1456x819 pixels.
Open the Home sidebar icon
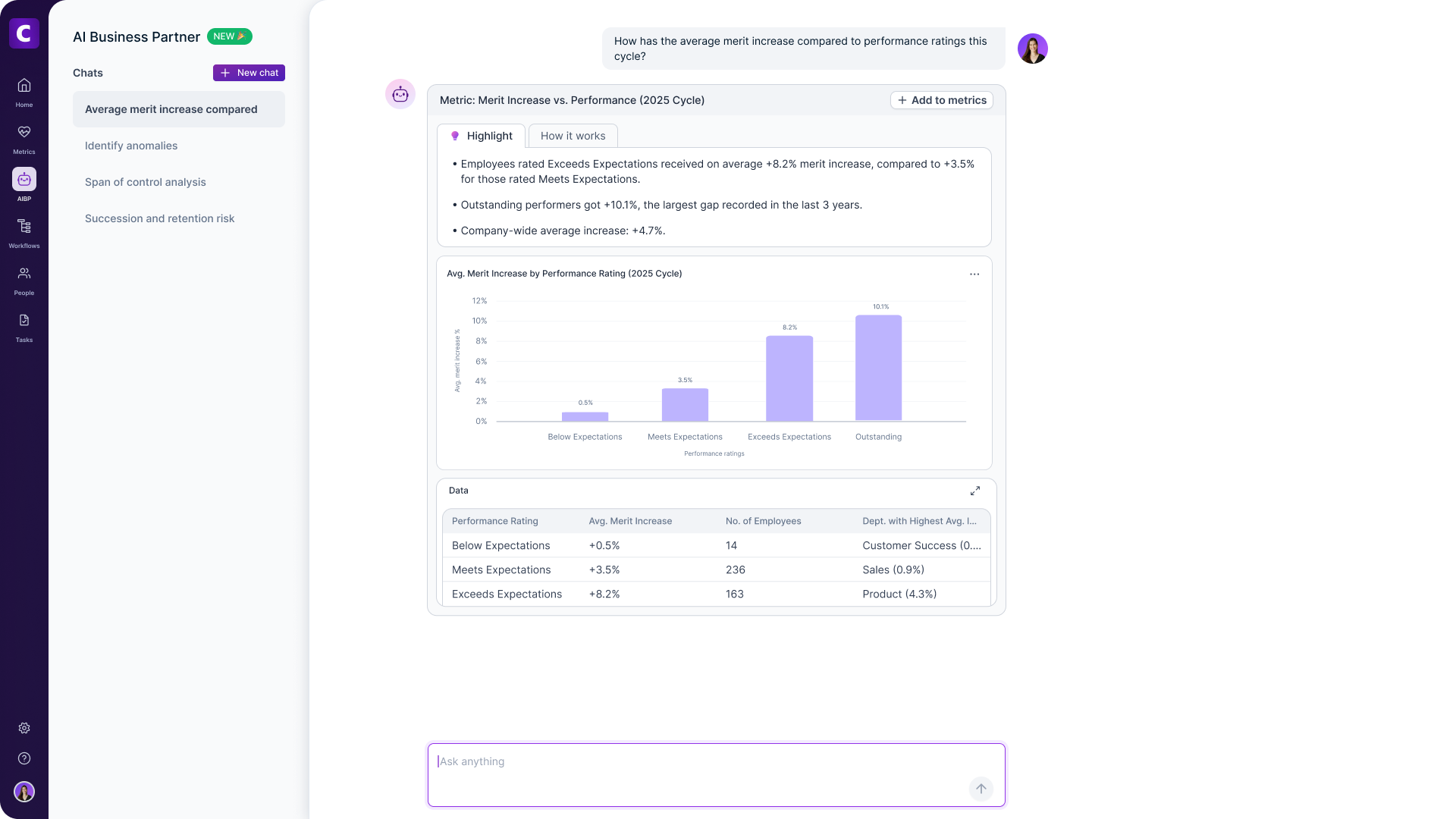coord(24,86)
